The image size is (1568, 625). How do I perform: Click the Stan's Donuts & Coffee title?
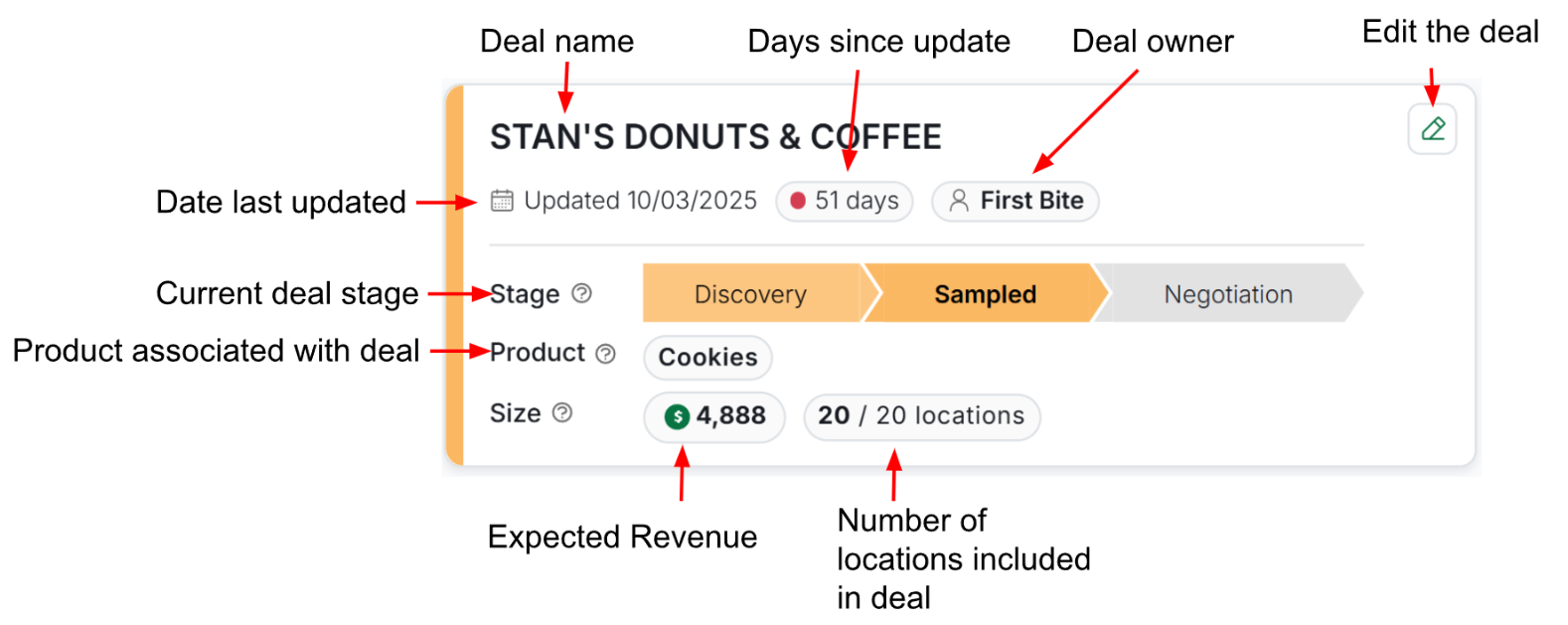tap(715, 137)
